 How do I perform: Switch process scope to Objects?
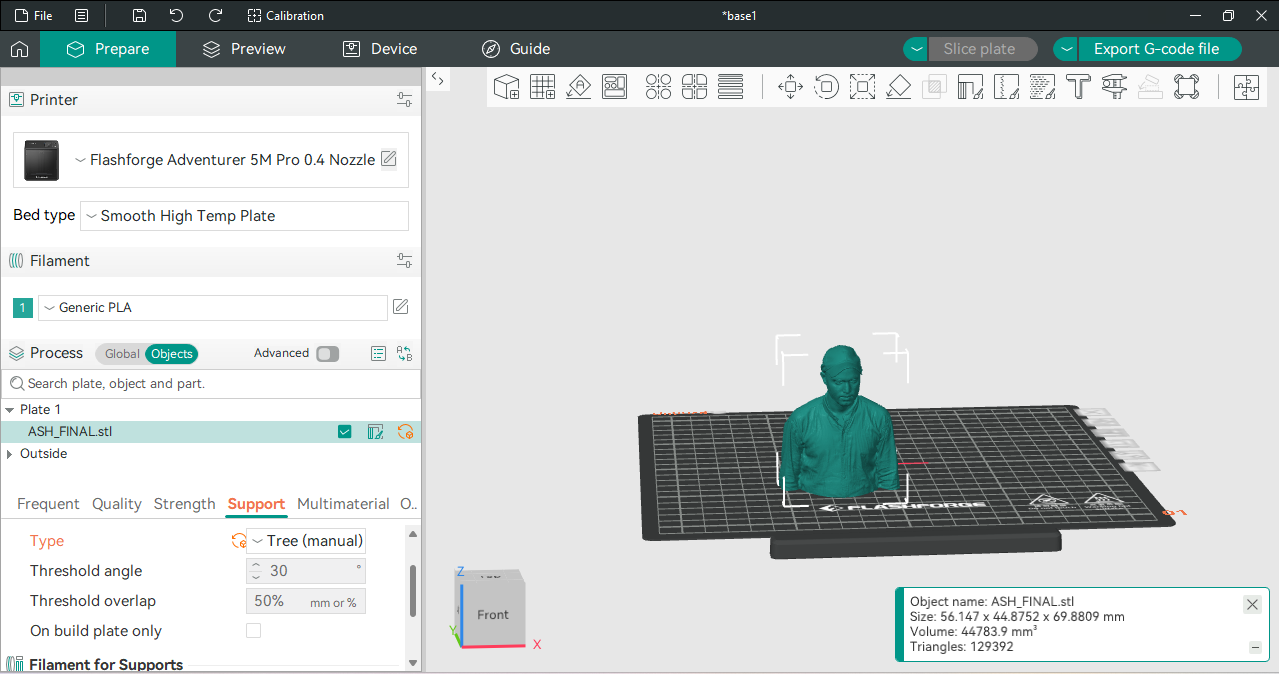point(171,354)
